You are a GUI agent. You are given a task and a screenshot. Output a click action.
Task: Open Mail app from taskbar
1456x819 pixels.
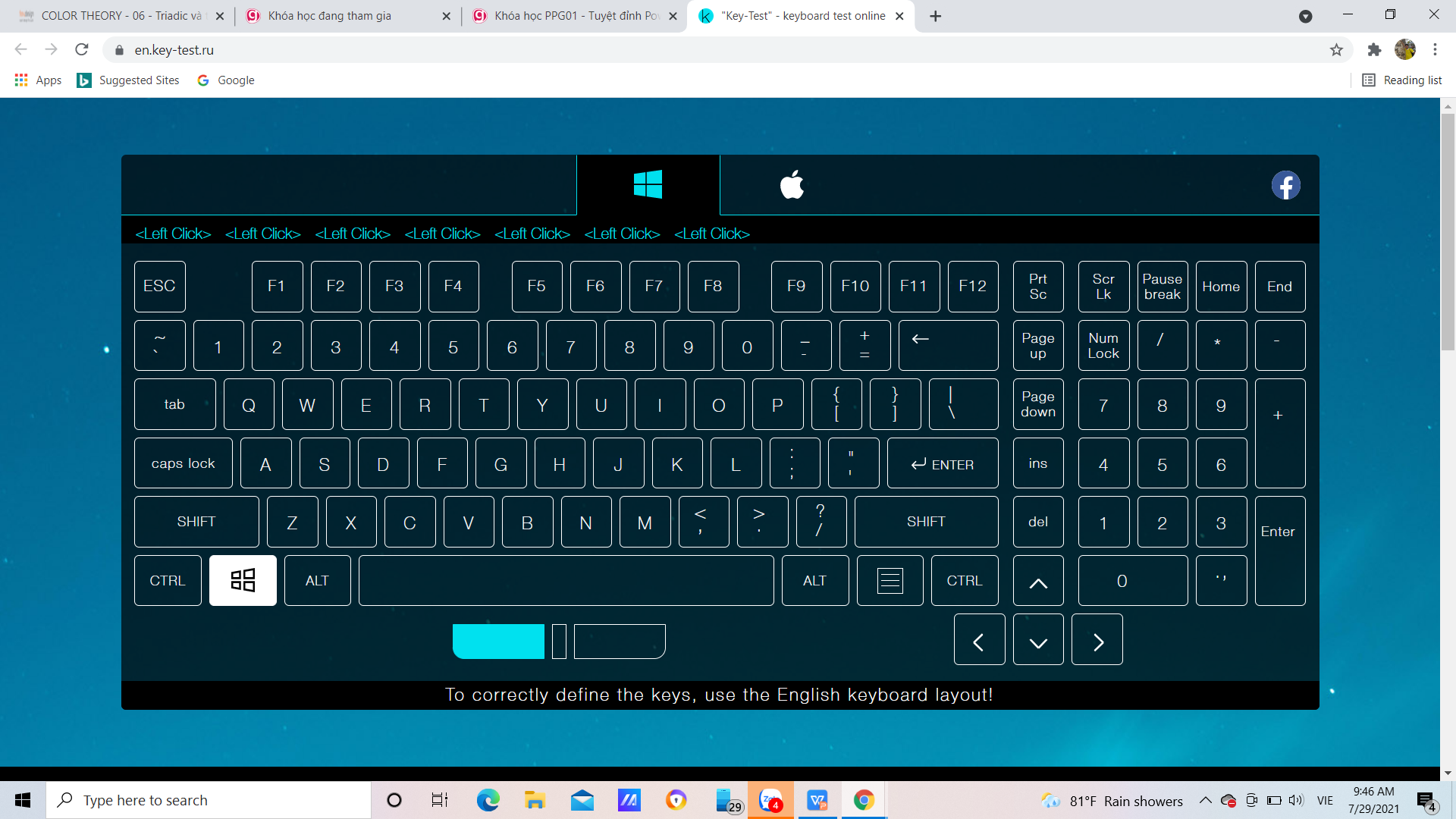[582, 800]
